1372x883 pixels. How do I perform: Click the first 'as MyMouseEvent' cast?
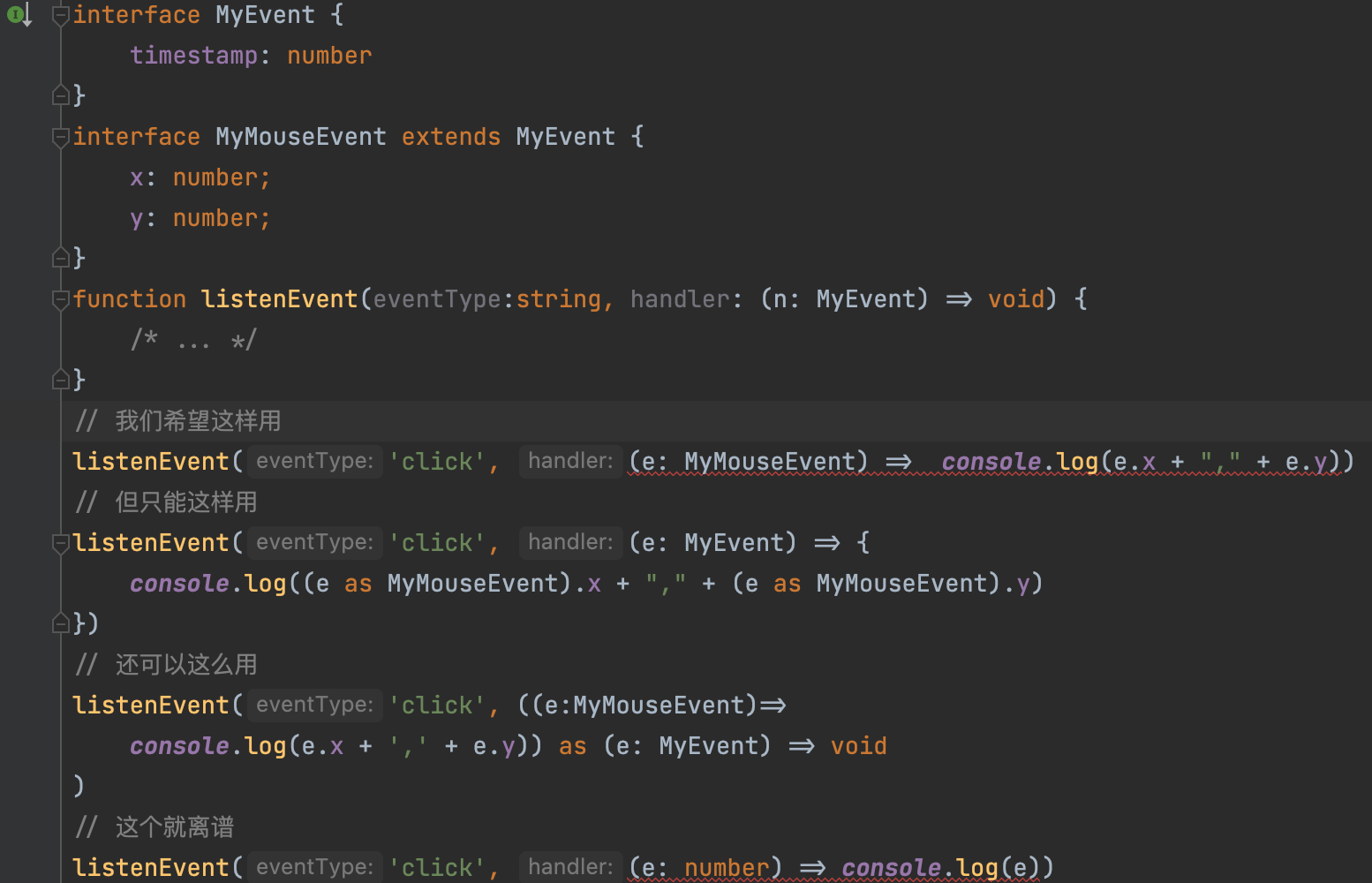[451, 584]
